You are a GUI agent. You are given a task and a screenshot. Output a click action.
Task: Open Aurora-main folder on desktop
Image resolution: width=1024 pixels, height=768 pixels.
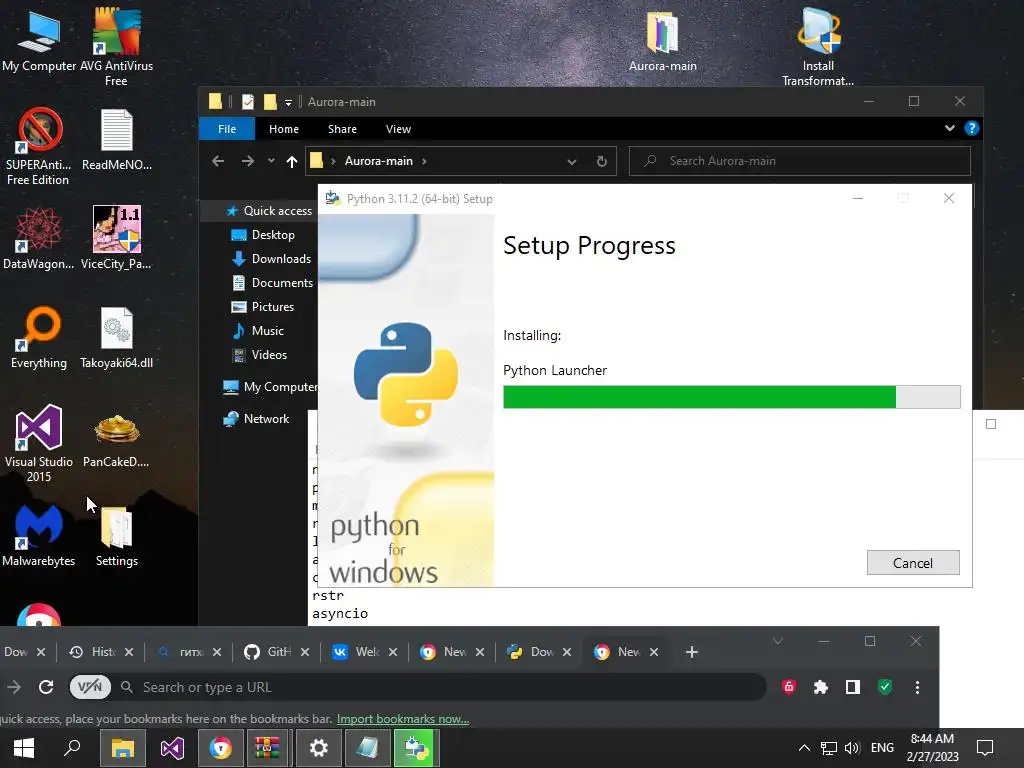[x=662, y=40]
